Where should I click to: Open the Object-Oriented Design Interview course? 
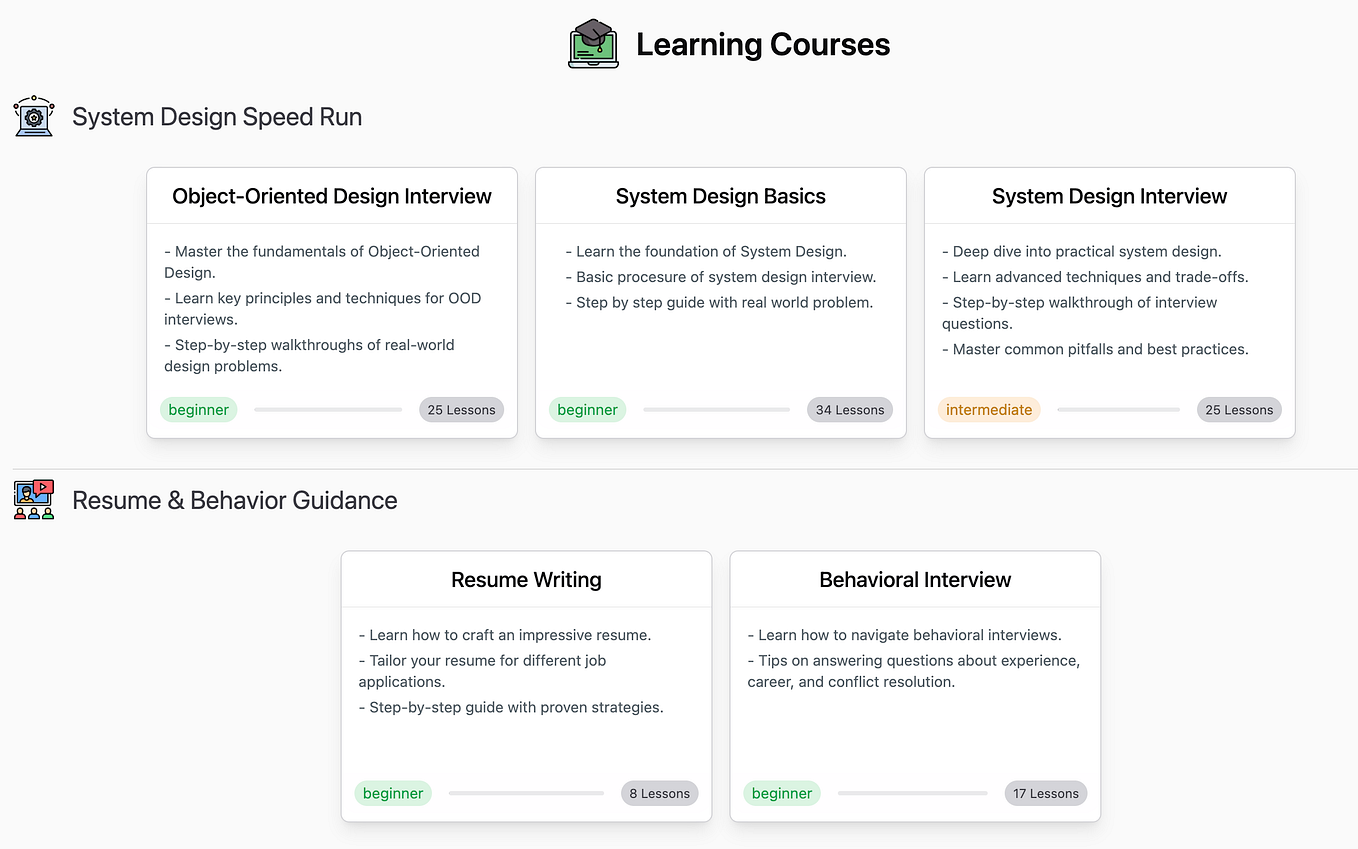pos(331,195)
